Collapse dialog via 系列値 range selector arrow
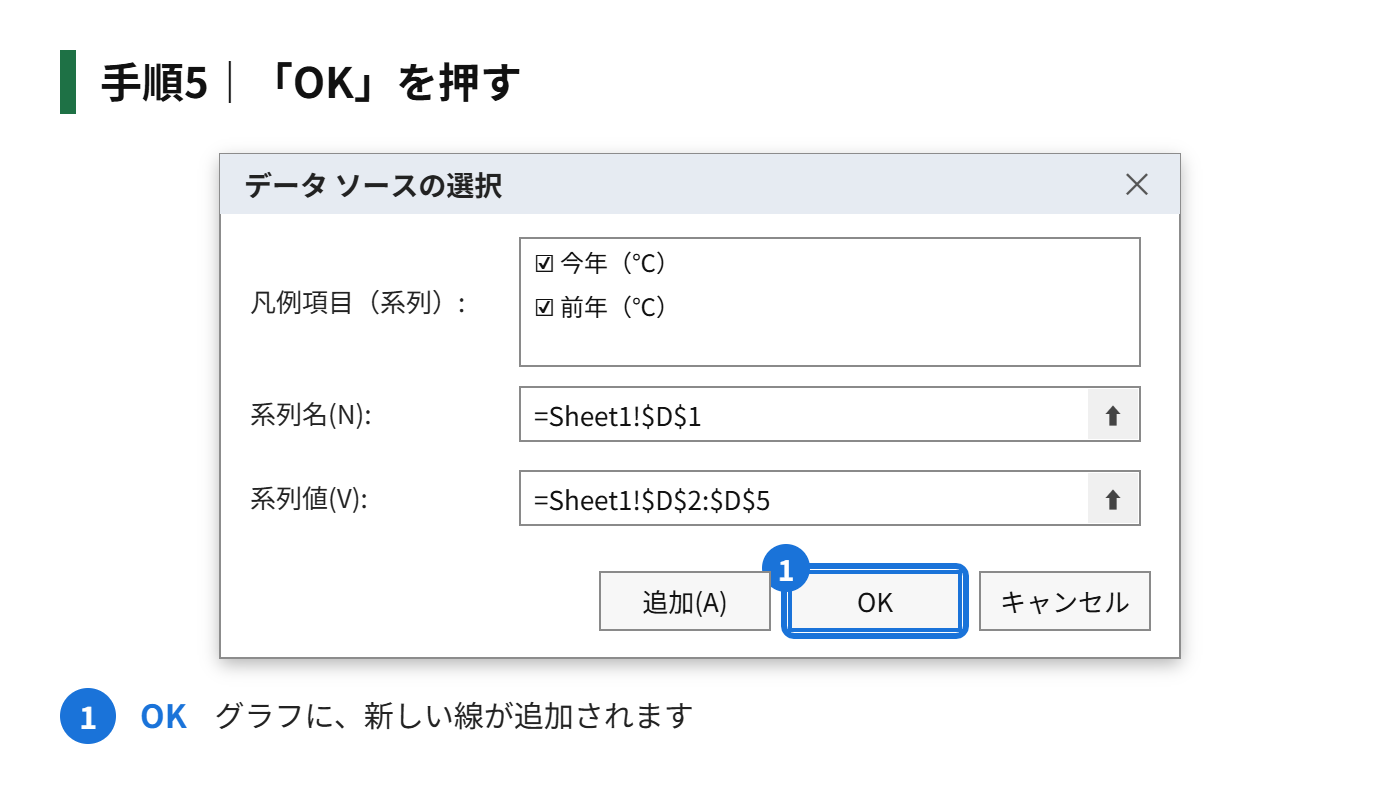1400x792 pixels. (1113, 499)
